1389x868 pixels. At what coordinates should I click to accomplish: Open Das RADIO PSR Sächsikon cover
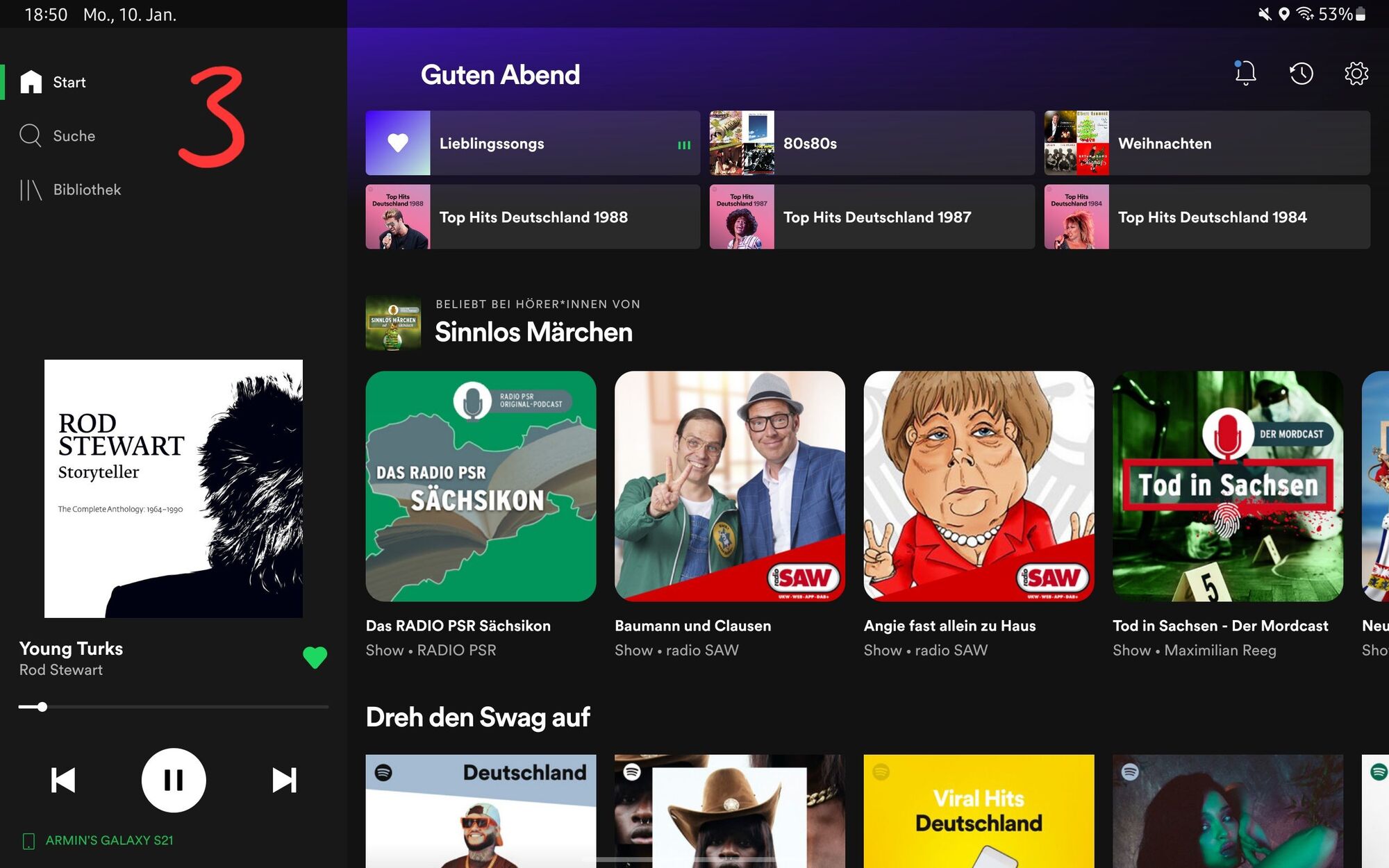(481, 486)
